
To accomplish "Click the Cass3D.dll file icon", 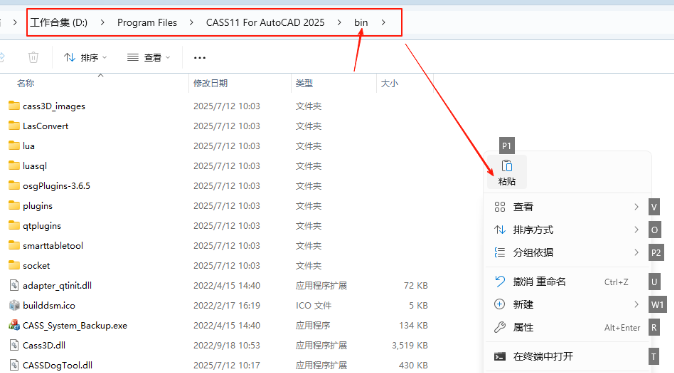I will click(x=14, y=345).
